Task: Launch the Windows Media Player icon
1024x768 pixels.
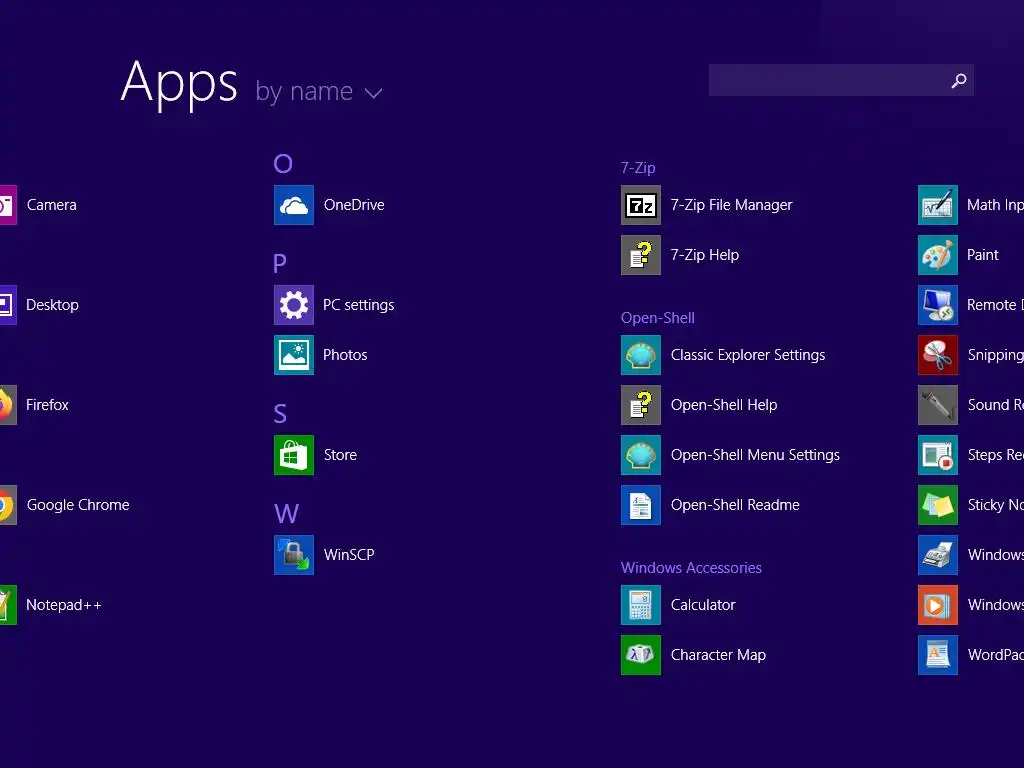Action: tap(938, 605)
